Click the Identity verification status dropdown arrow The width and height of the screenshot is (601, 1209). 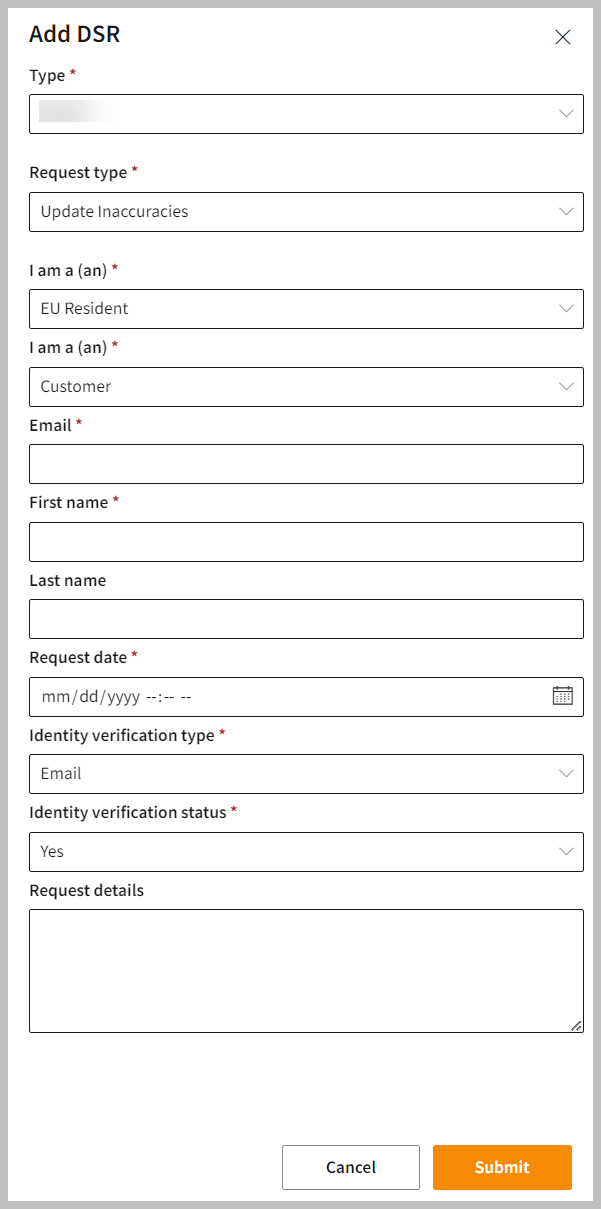click(567, 851)
